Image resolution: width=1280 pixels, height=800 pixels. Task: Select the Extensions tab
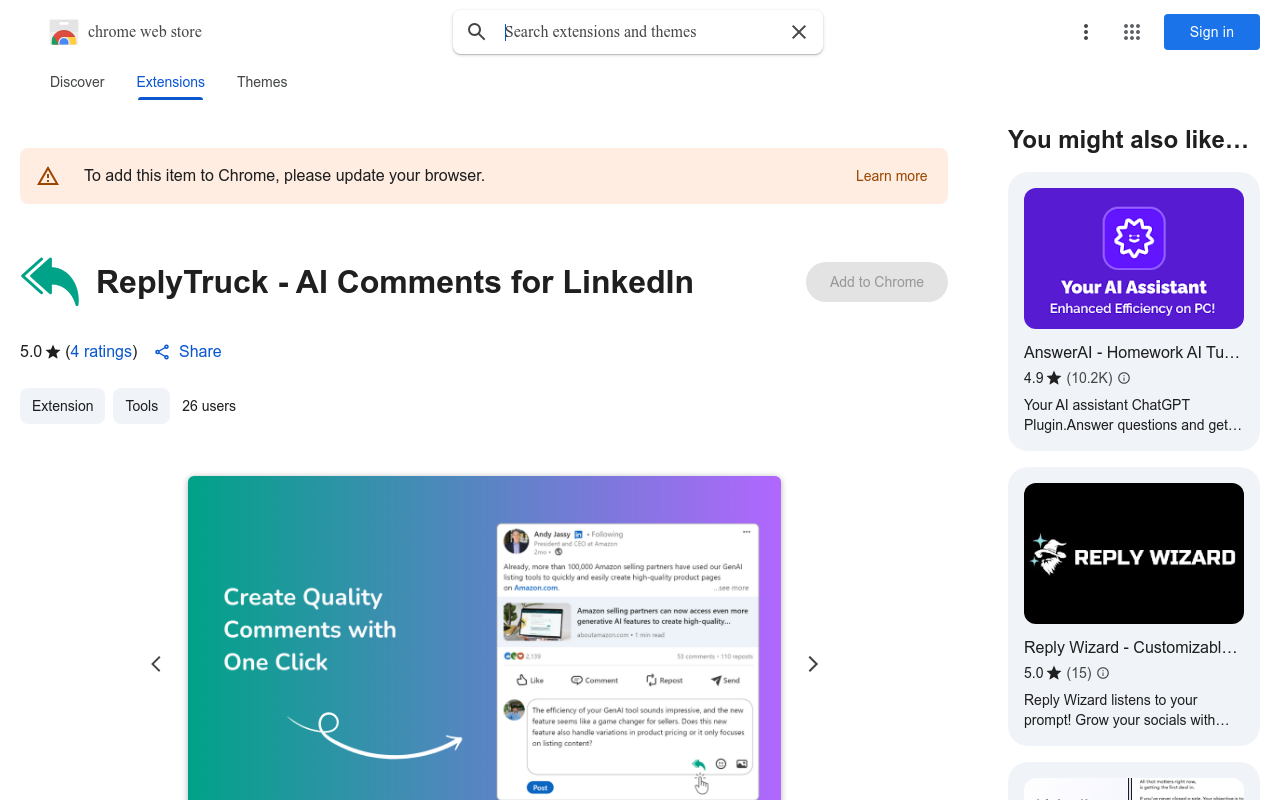click(x=171, y=82)
